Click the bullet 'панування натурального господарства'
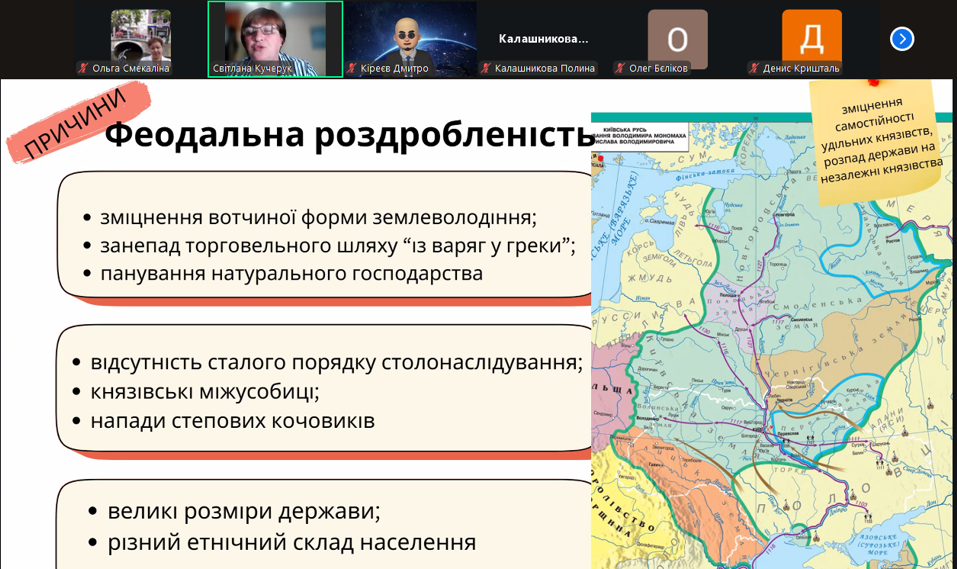The height and width of the screenshot is (569, 957). [x=291, y=272]
